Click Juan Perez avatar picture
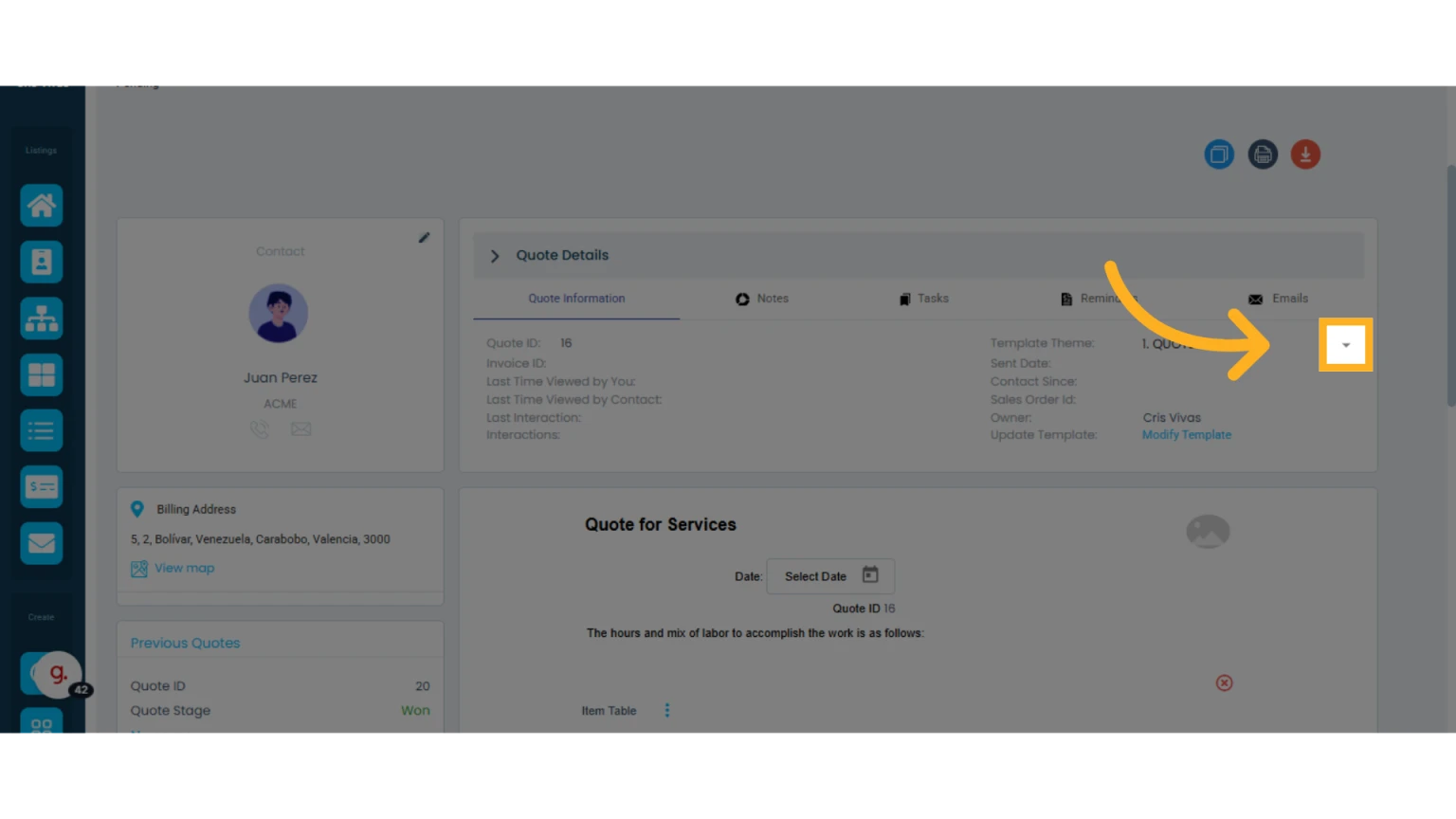 click(x=279, y=314)
